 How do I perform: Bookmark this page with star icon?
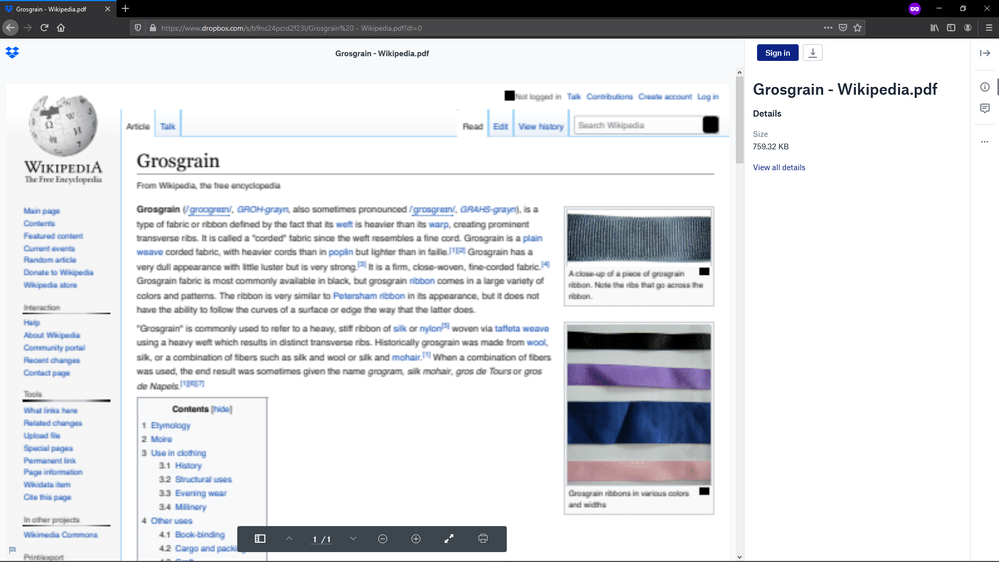point(857,28)
